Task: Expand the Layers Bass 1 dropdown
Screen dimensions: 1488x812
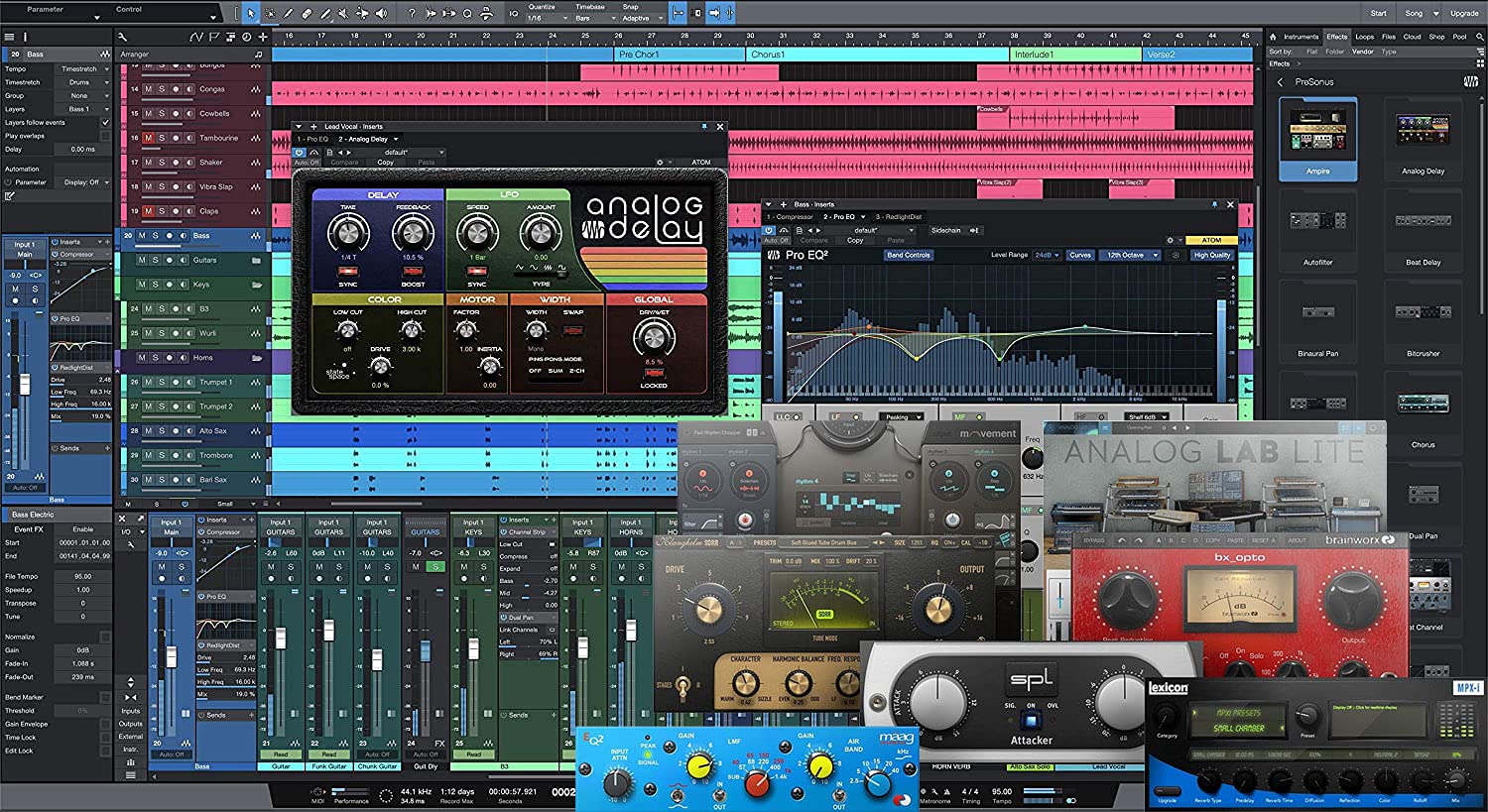Action: click(x=108, y=108)
